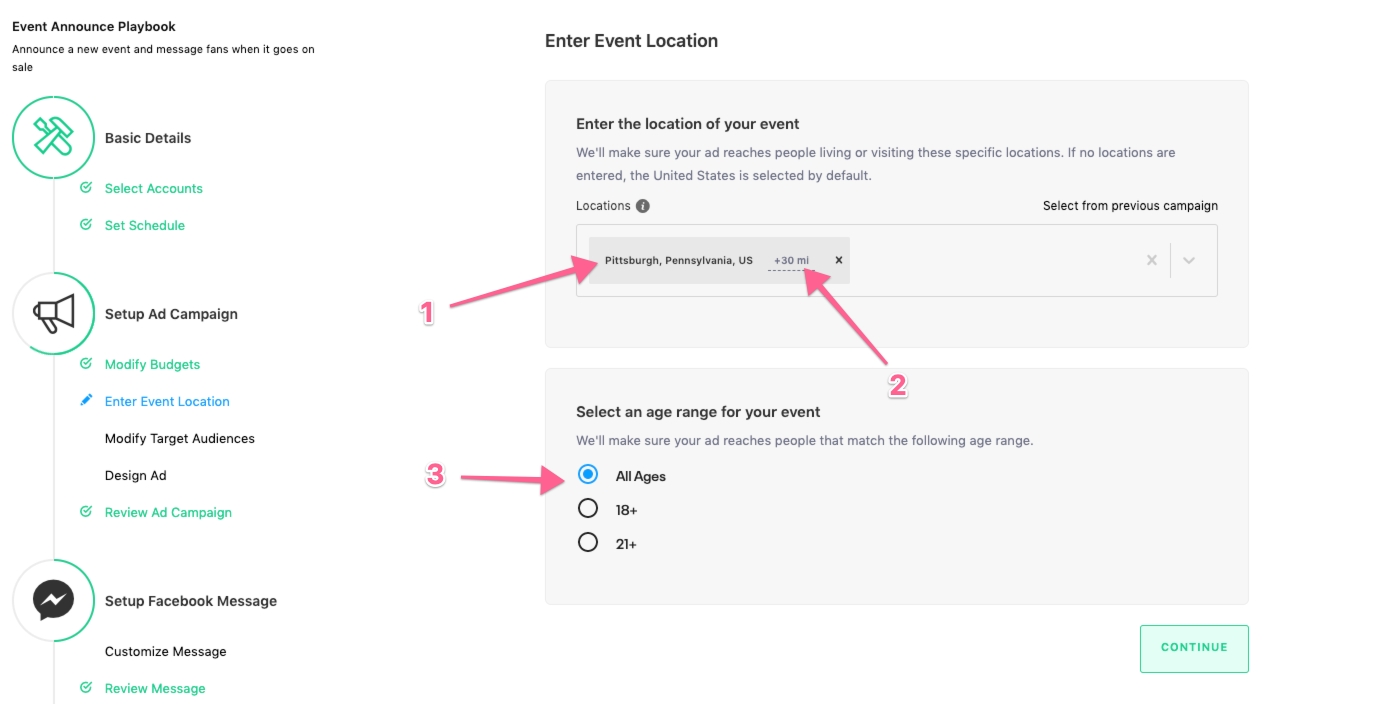
Task: Choose the 21+ age range
Action: pyautogui.click(x=588, y=543)
